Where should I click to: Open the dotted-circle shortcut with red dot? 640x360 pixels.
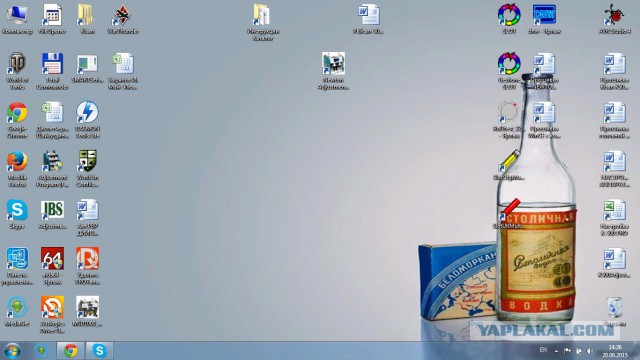[x=509, y=112]
